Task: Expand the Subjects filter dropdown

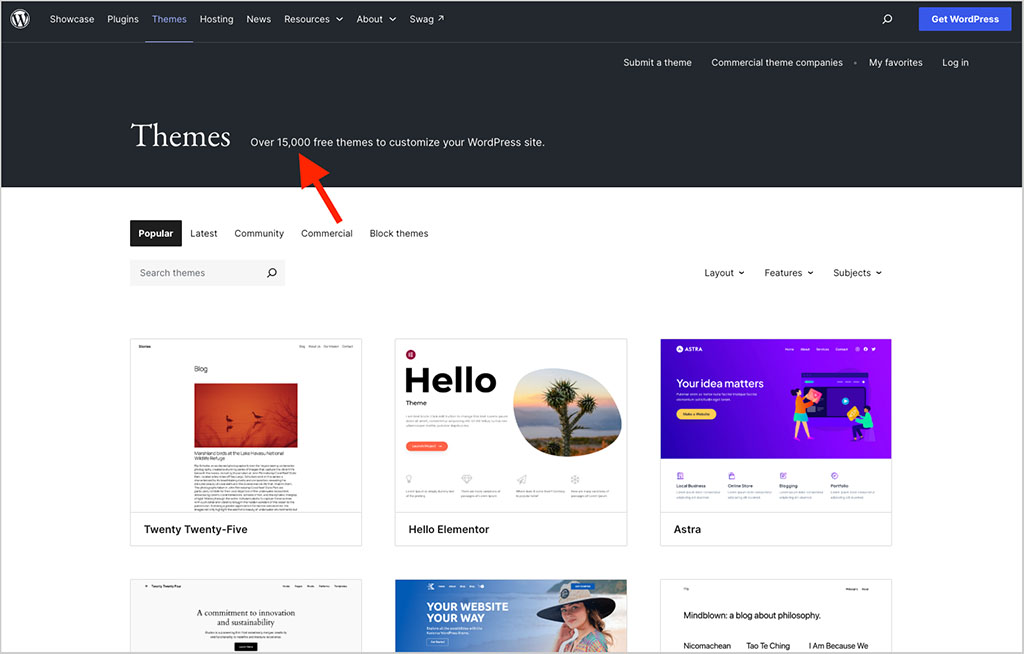Action: click(x=857, y=272)
